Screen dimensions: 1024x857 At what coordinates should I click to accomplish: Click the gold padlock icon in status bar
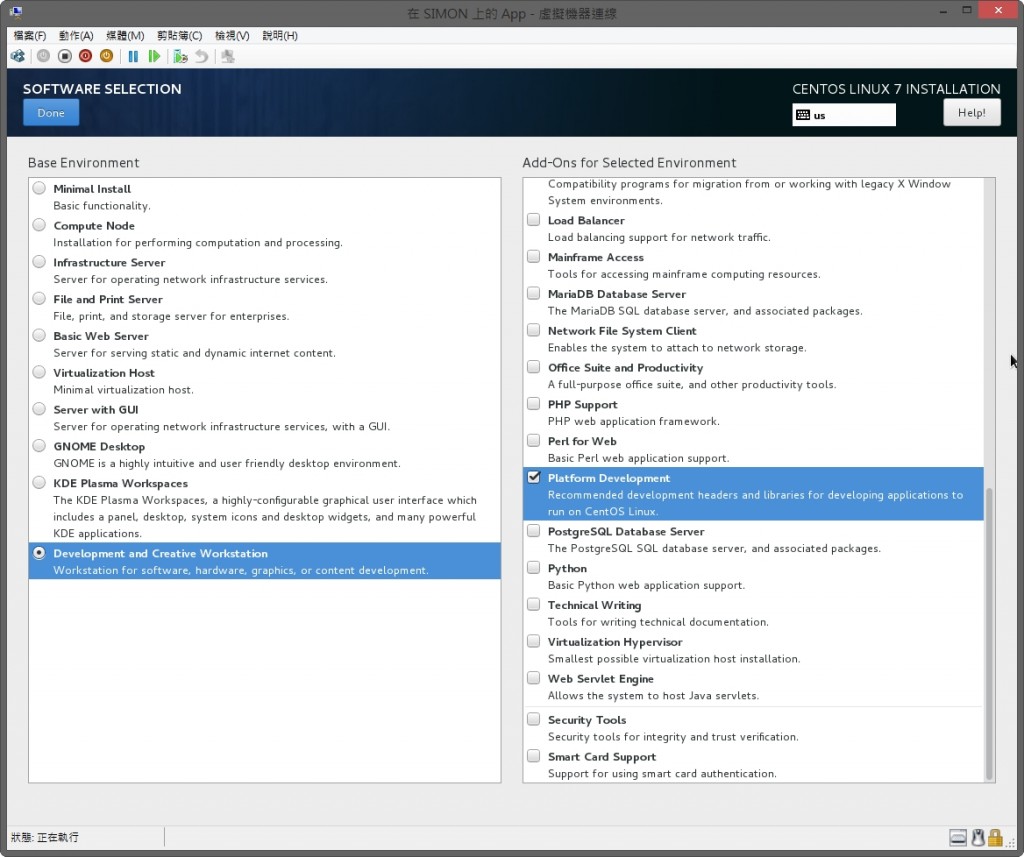(x=995, y=837)
